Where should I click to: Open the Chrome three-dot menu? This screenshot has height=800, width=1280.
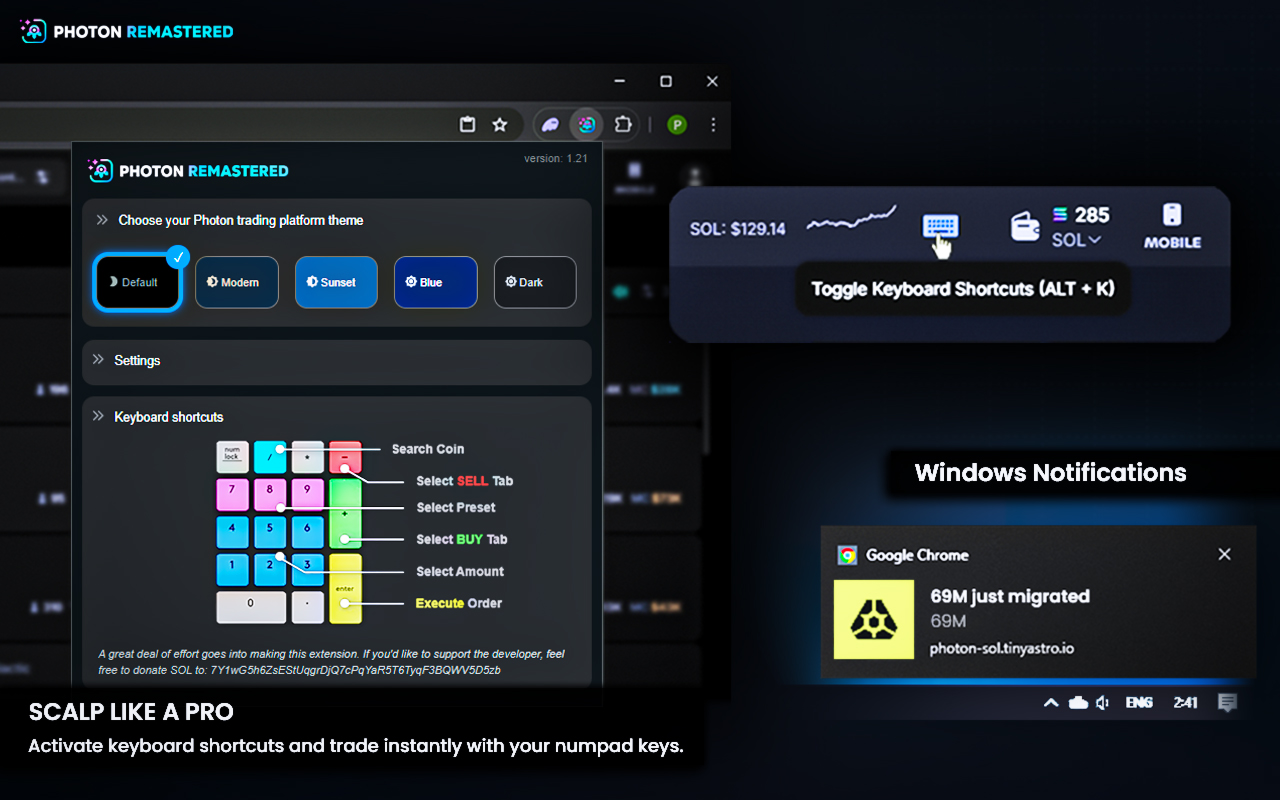713,125
